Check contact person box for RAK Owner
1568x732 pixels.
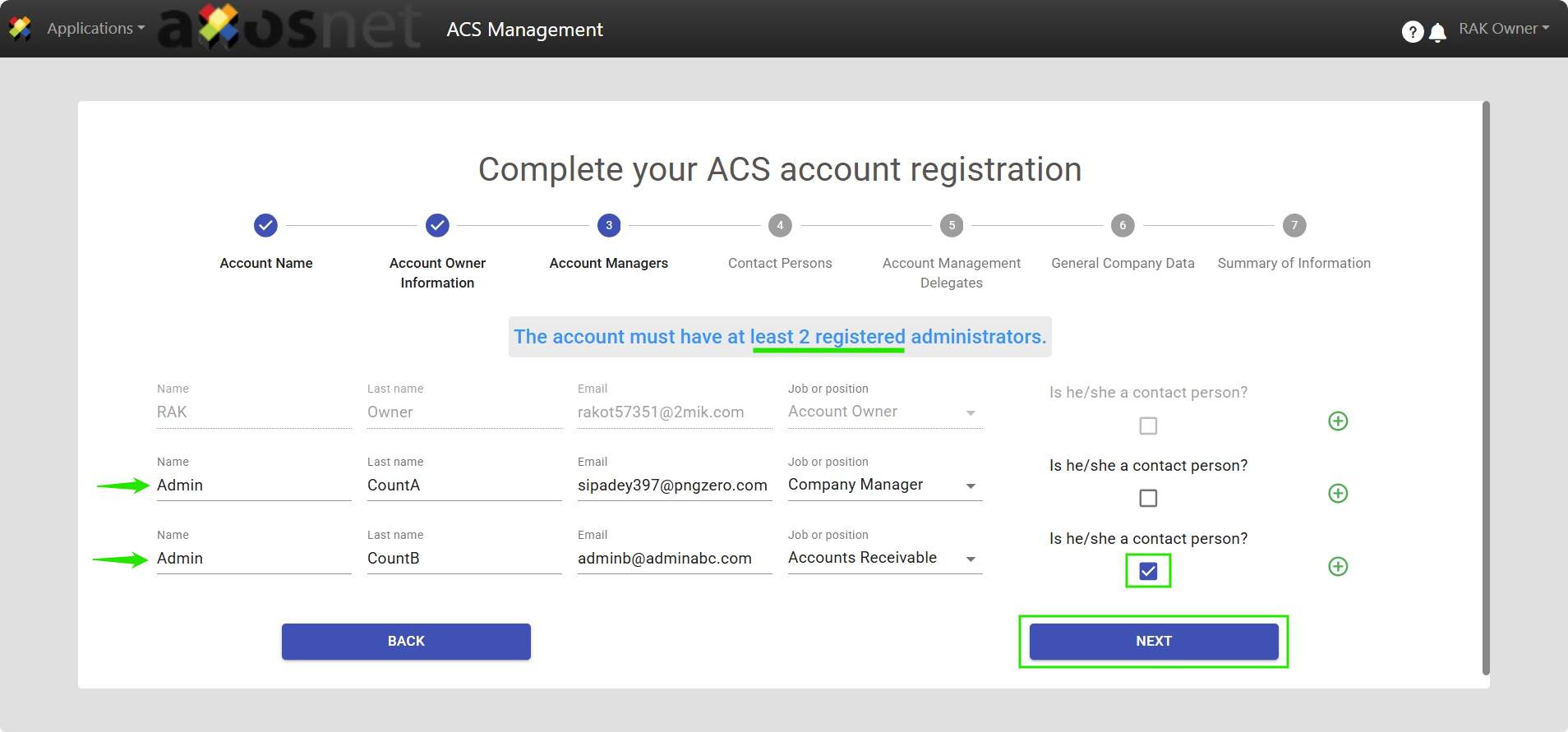(x=1148, y=426)
